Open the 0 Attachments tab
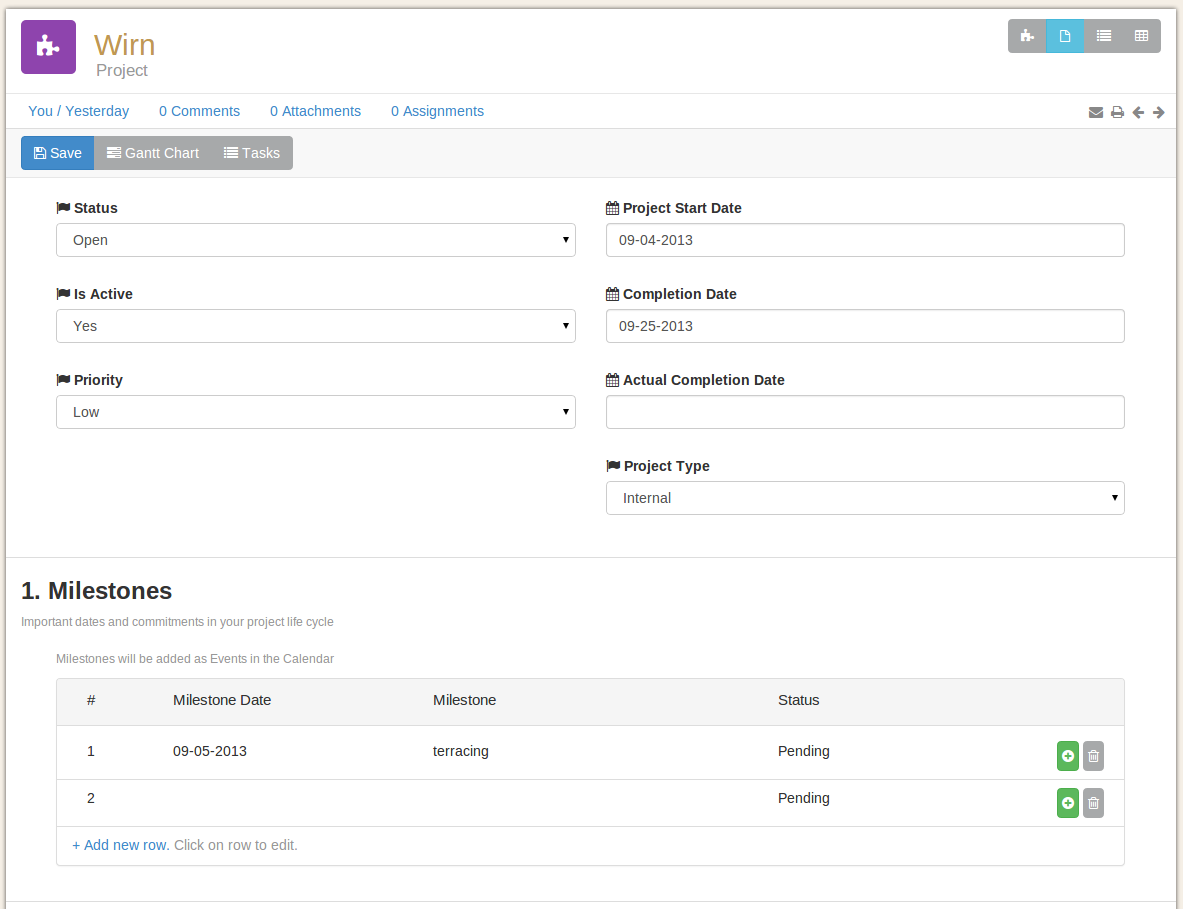This screenshot has width=1183, height=909. [x=315, y=111]
